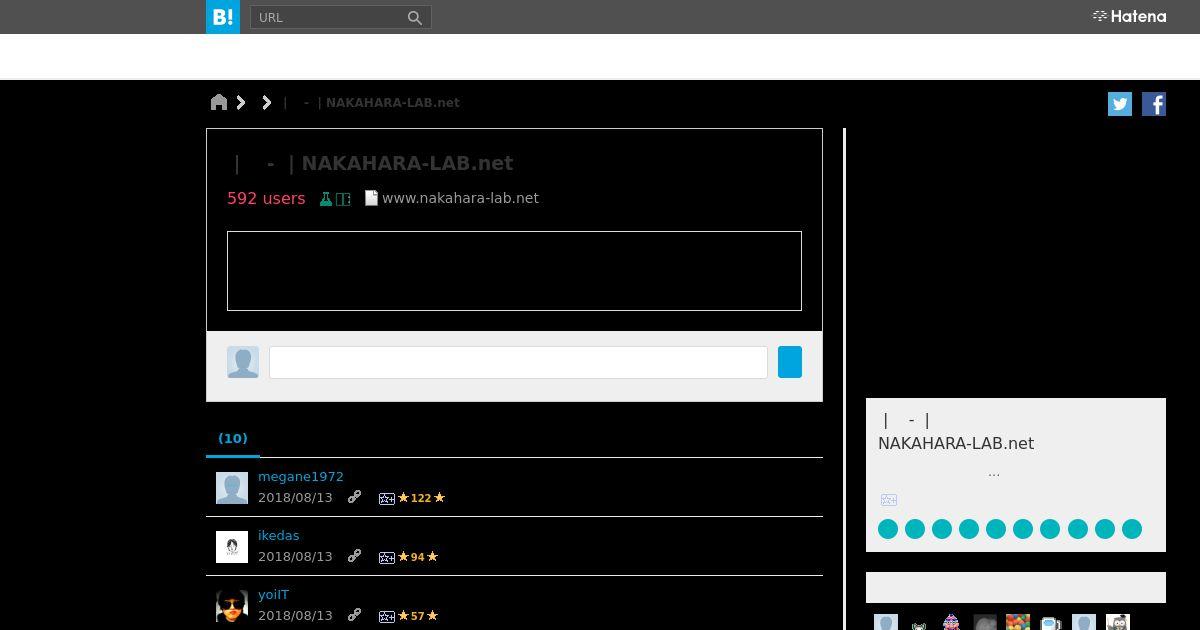Select the (10) comments tab
1200x630 pixels.
tap(233, 438)
